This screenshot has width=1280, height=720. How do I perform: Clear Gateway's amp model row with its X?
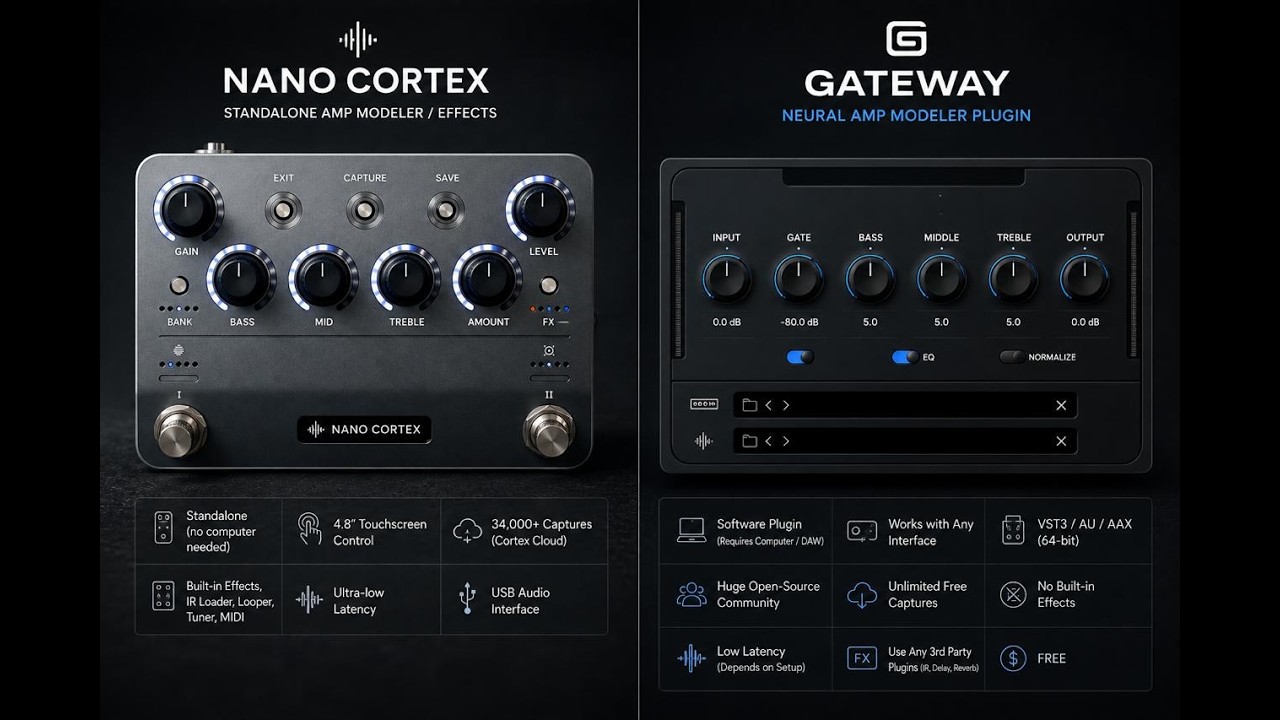(1061, 405)
